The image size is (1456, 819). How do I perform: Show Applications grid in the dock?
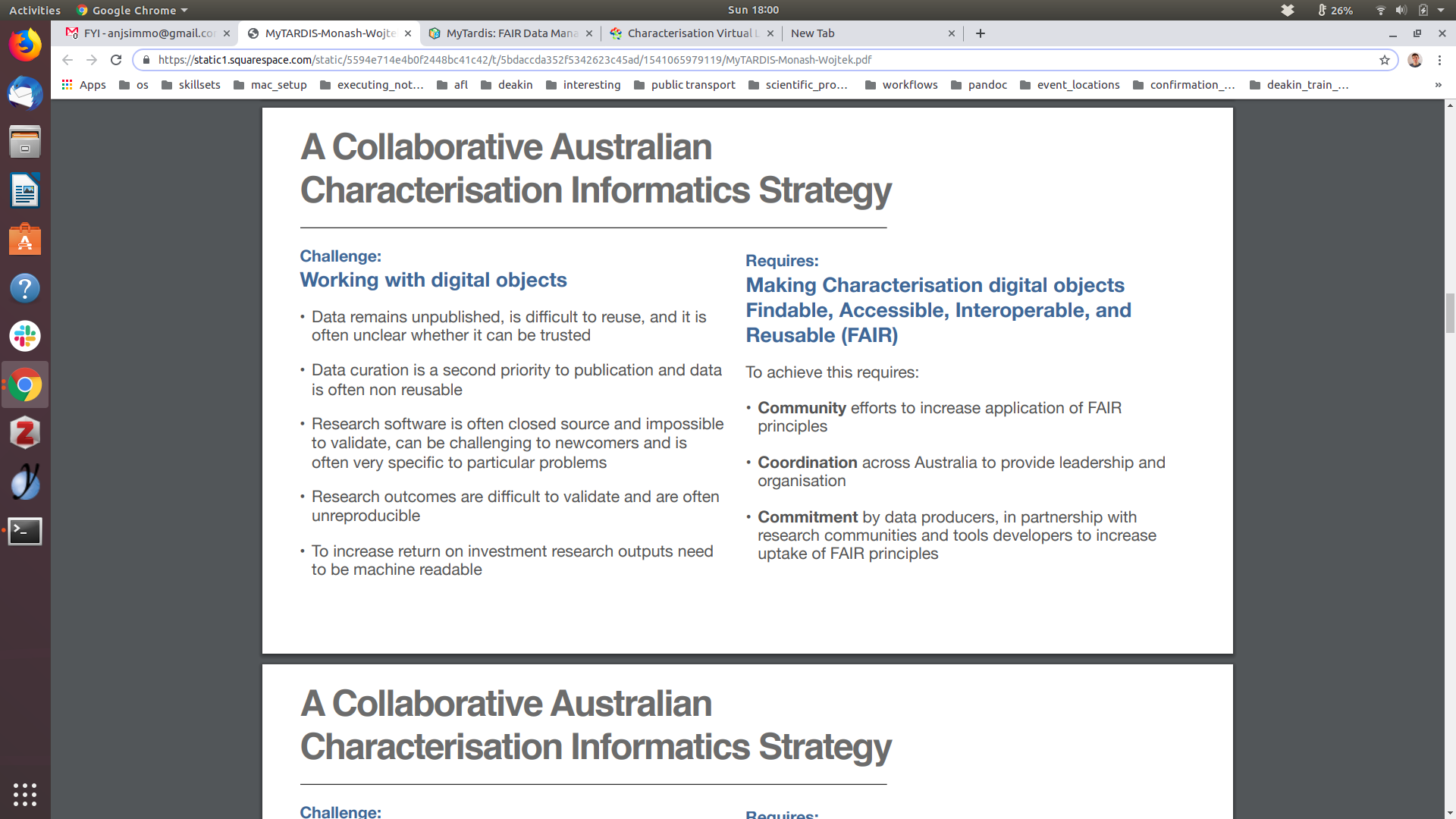(x=25, y=794)
